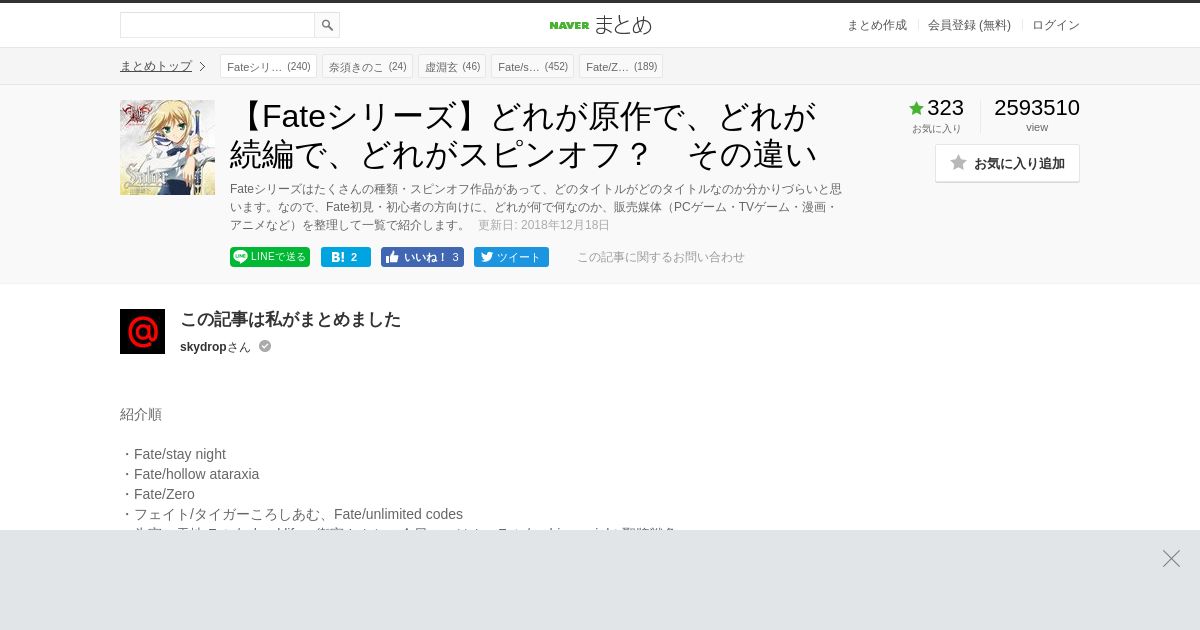Open まとめ作成 link in header
Image resolution: width=1200 pixels, height=630 pixels.
click(x=877, y=25)
